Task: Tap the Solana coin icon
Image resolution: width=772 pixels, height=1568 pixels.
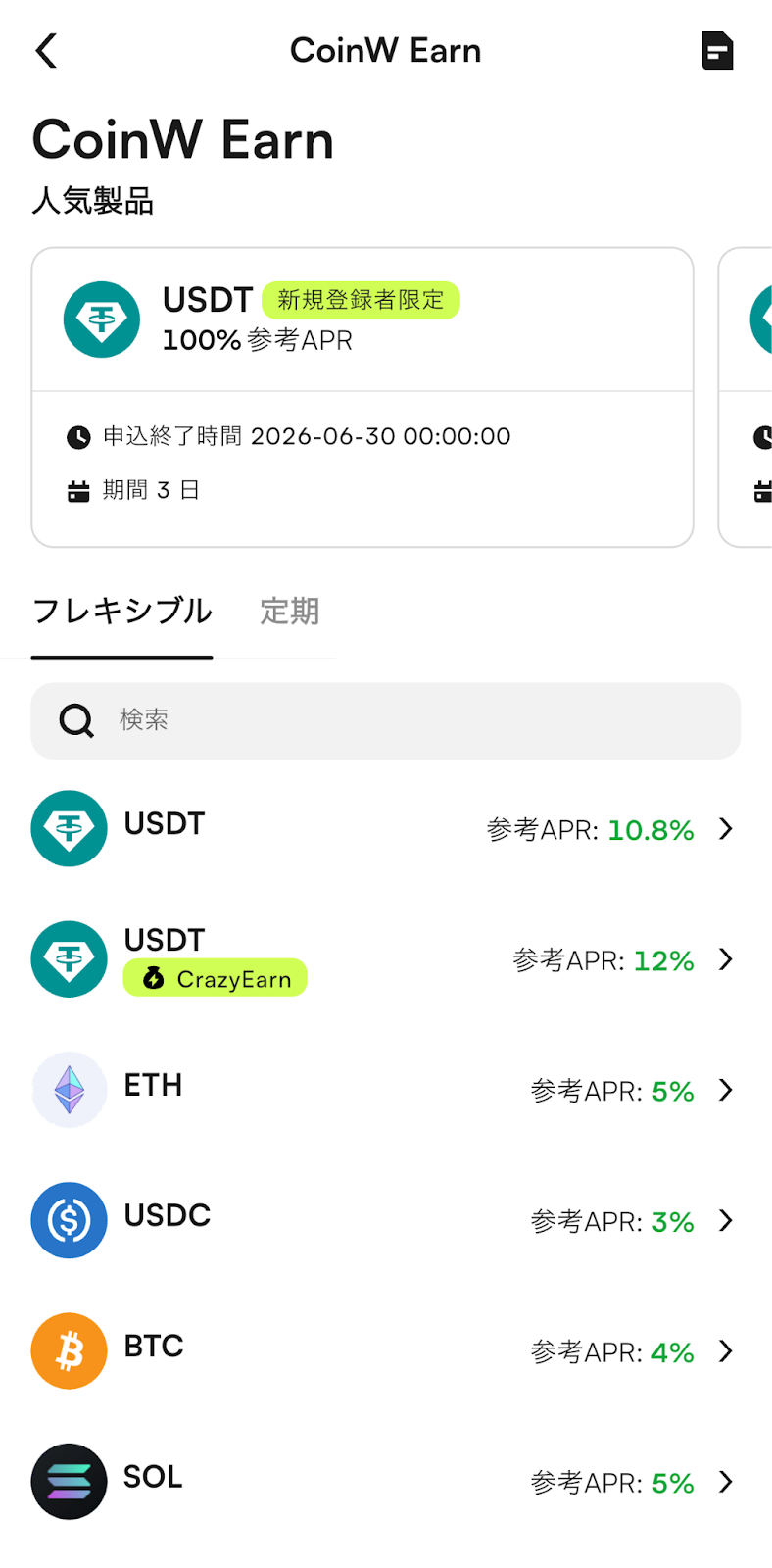Action: 70,1481
